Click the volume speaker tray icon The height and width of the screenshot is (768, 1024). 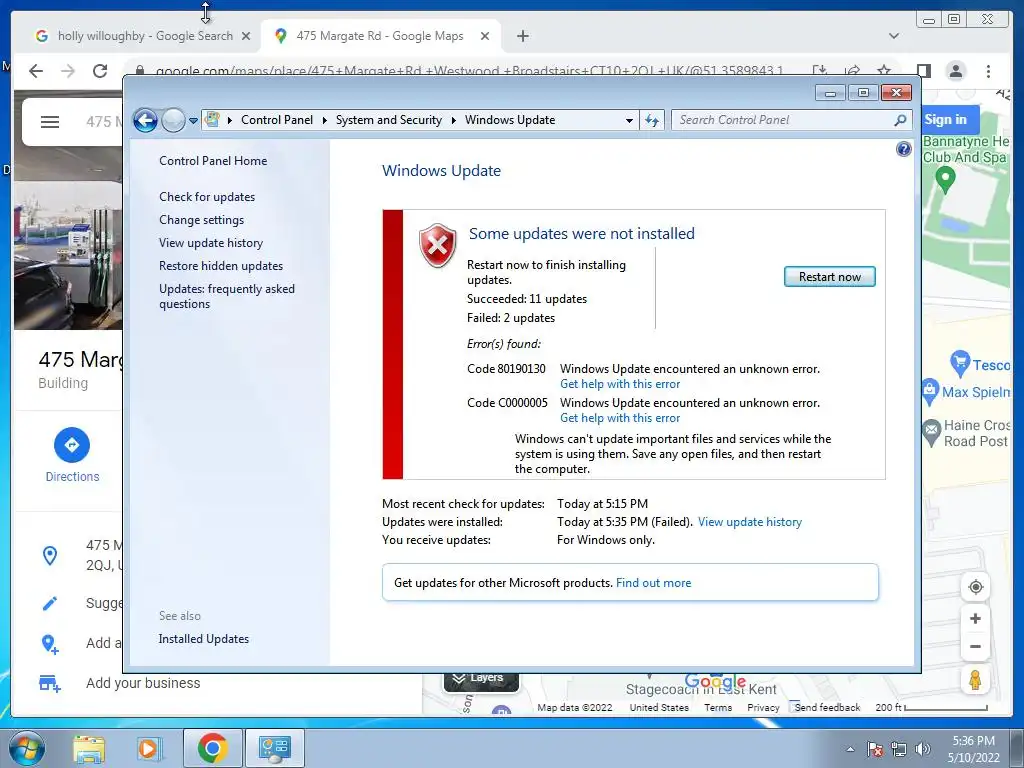tap(922, 749)
